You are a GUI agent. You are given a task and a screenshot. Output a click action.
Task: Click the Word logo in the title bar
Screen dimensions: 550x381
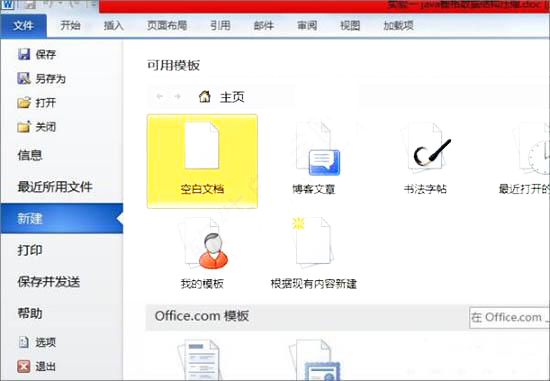tap(8, 5)
